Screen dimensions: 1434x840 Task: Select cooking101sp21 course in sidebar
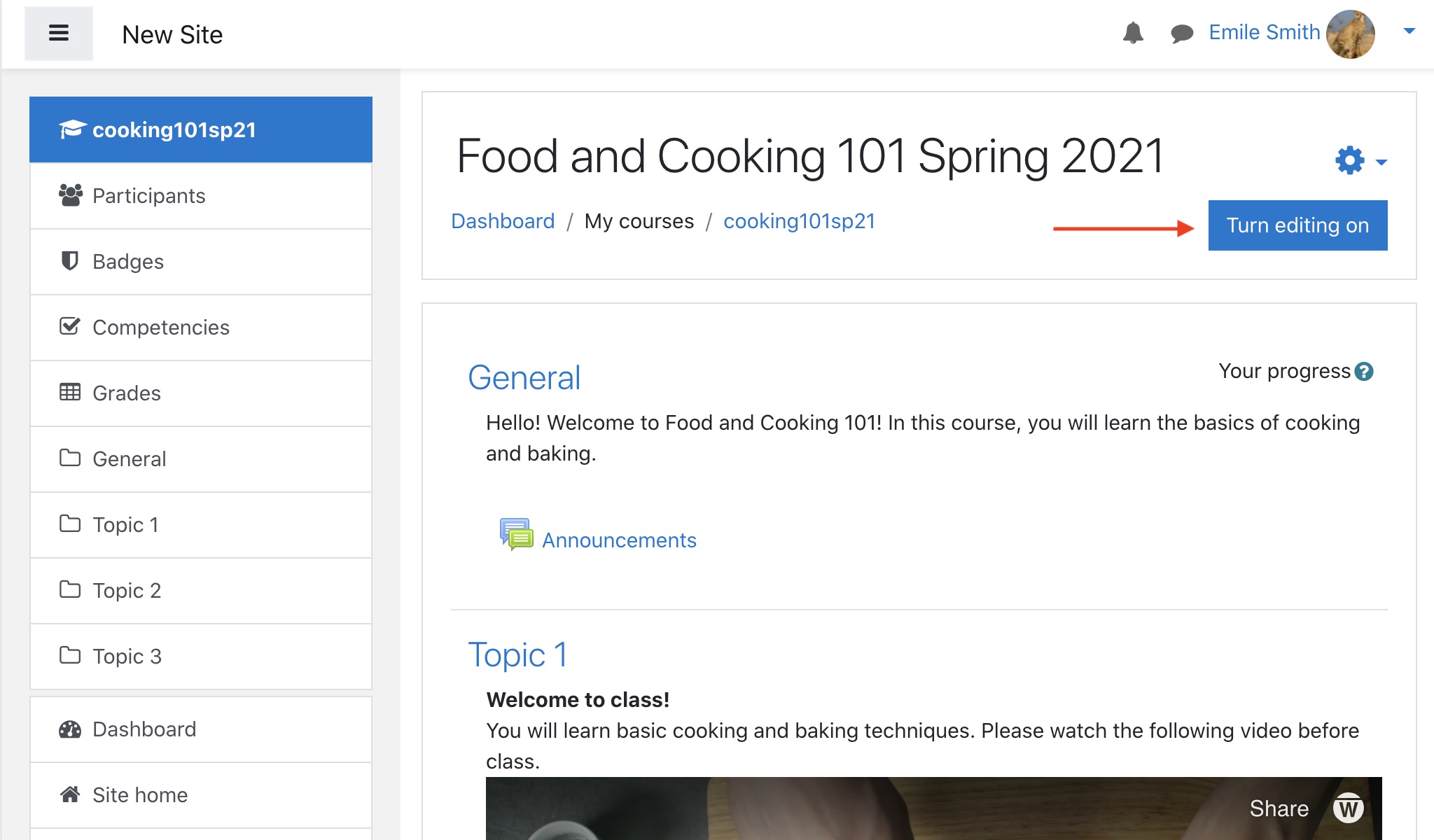pyautogui.click(x=174, y=130)
